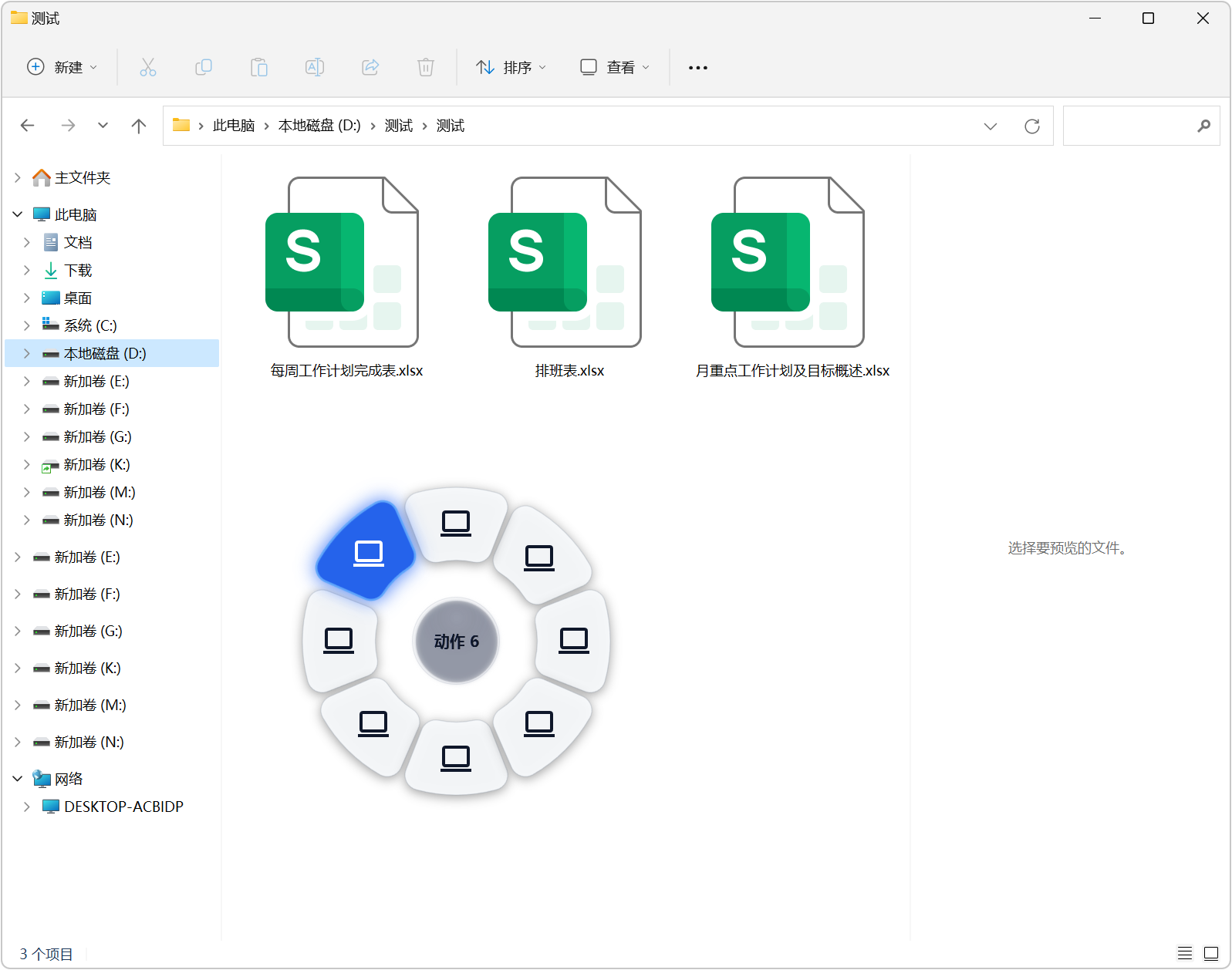Open recent locations dropdown chevron
Screen dimensions: 1232x970
pyautogui.click(x=103, y=126)
